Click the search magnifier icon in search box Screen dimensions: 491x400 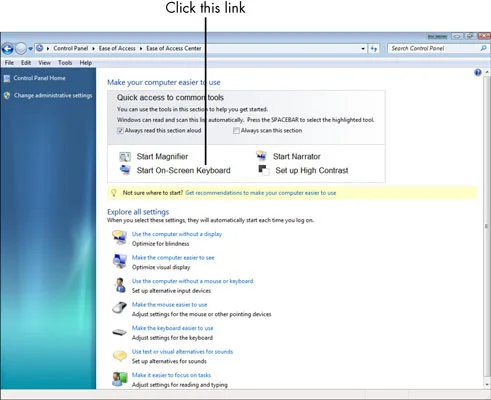[483, 48]
